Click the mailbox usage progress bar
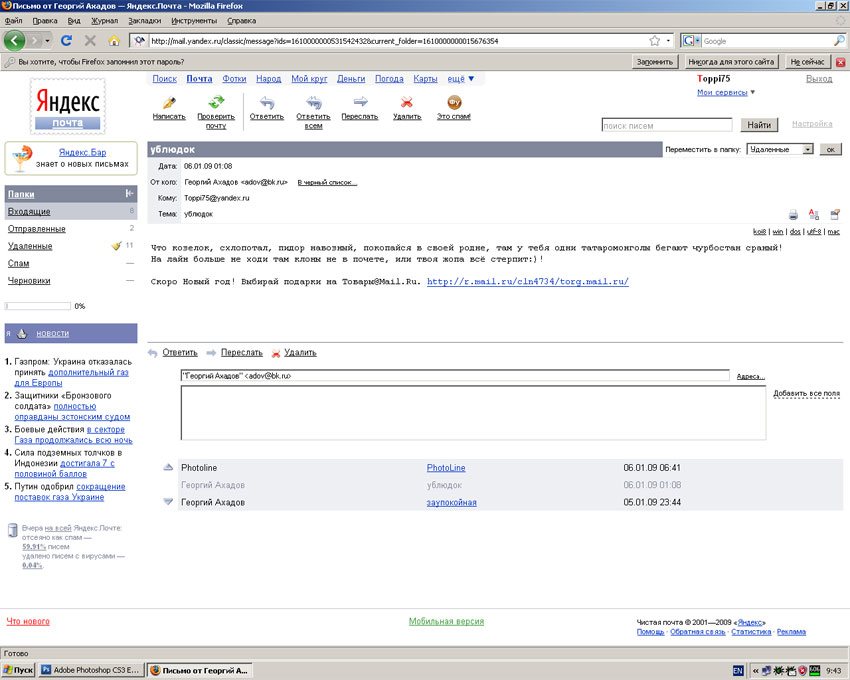 (38, 306)
